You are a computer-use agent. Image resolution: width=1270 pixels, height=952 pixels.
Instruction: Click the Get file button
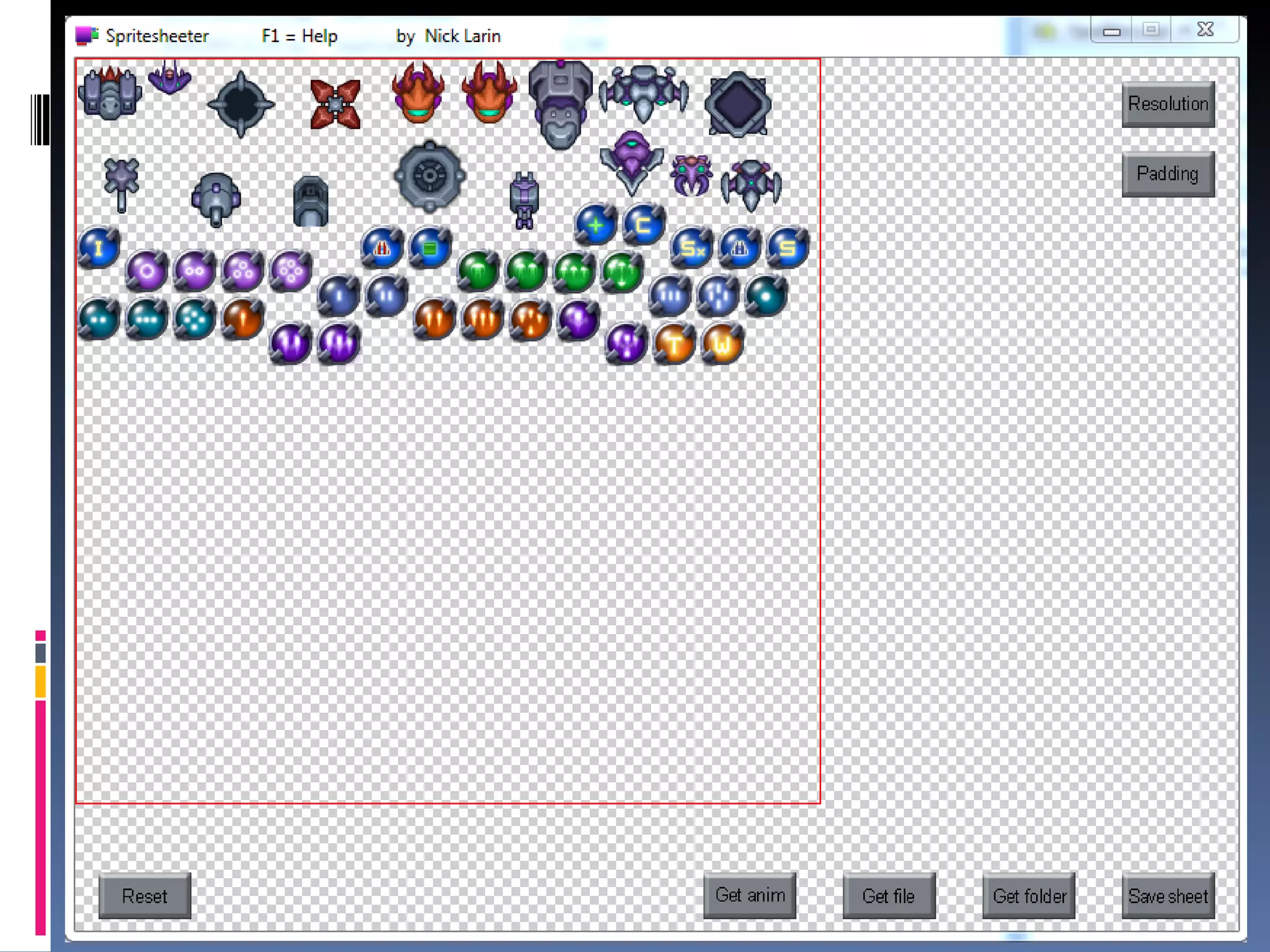click(x=889, y=896)
